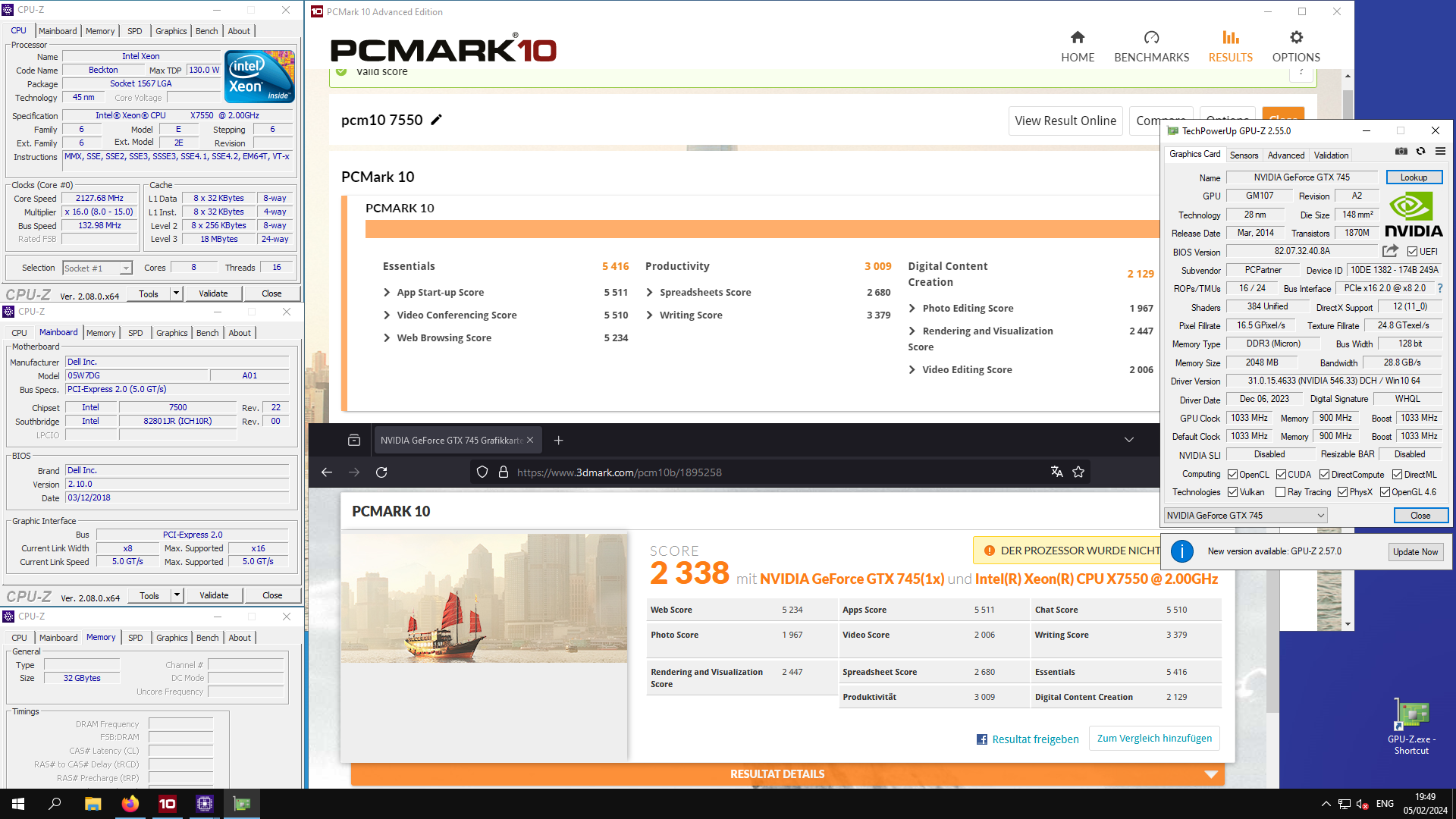Open the SPD tab in top CPU-Z window
Viewport: 1456px width, 819px height.
click(x=135, y=31)
